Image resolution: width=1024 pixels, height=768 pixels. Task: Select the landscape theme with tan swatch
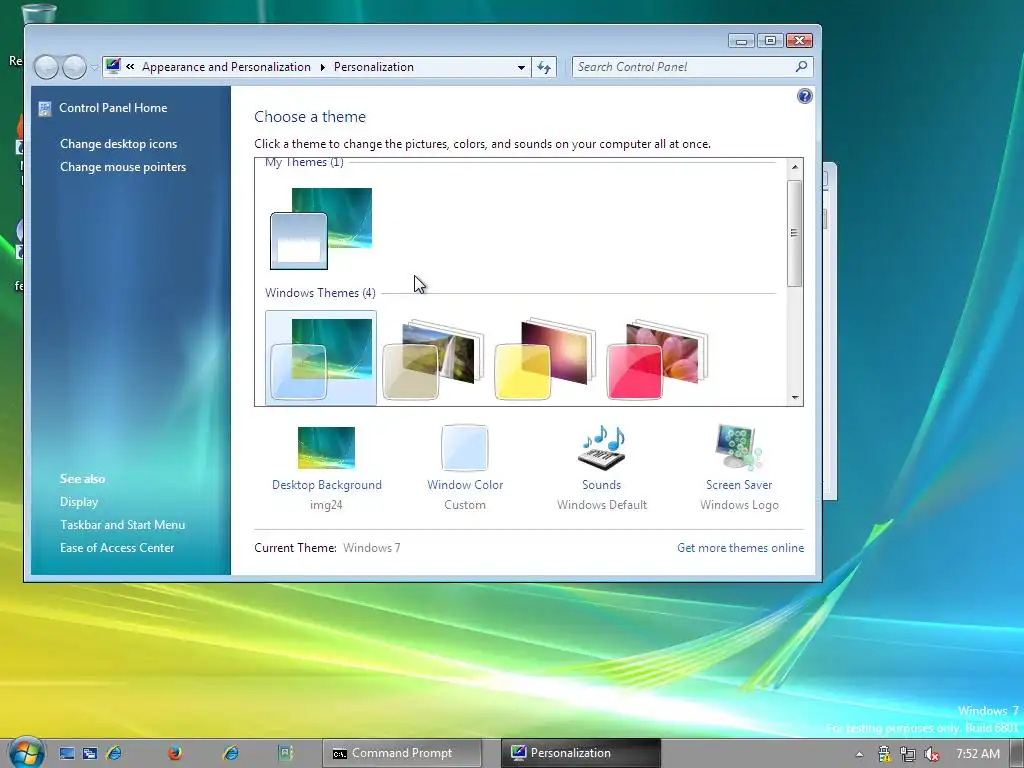coord(433,360)
